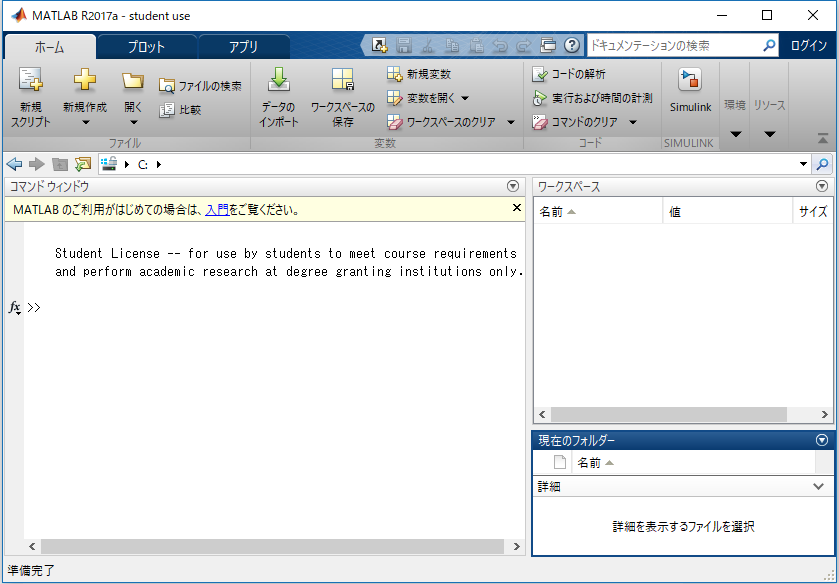Click the 開く folder icon

pyautogui.click(x=133, y=80)
